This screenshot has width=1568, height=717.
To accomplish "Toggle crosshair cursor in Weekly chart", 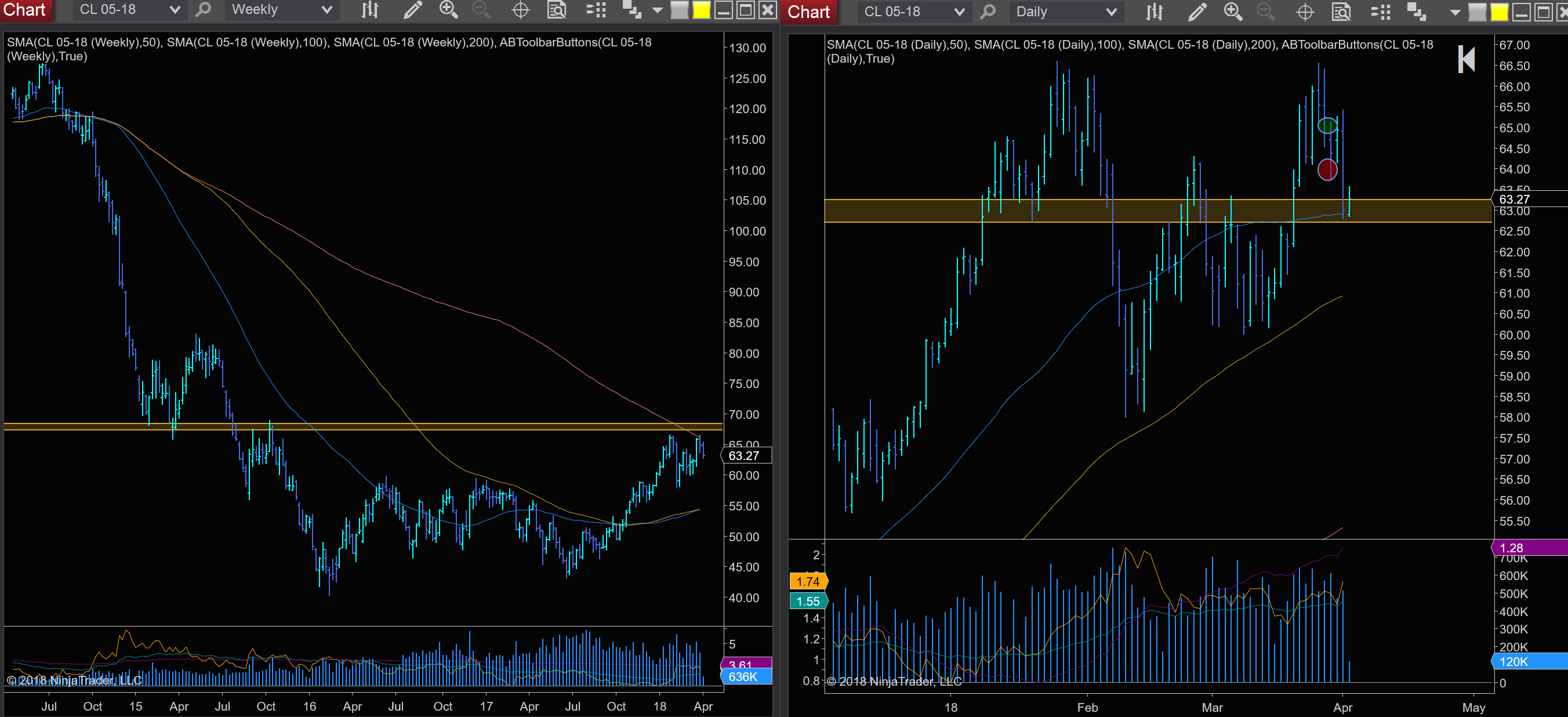I will (520, 10).
